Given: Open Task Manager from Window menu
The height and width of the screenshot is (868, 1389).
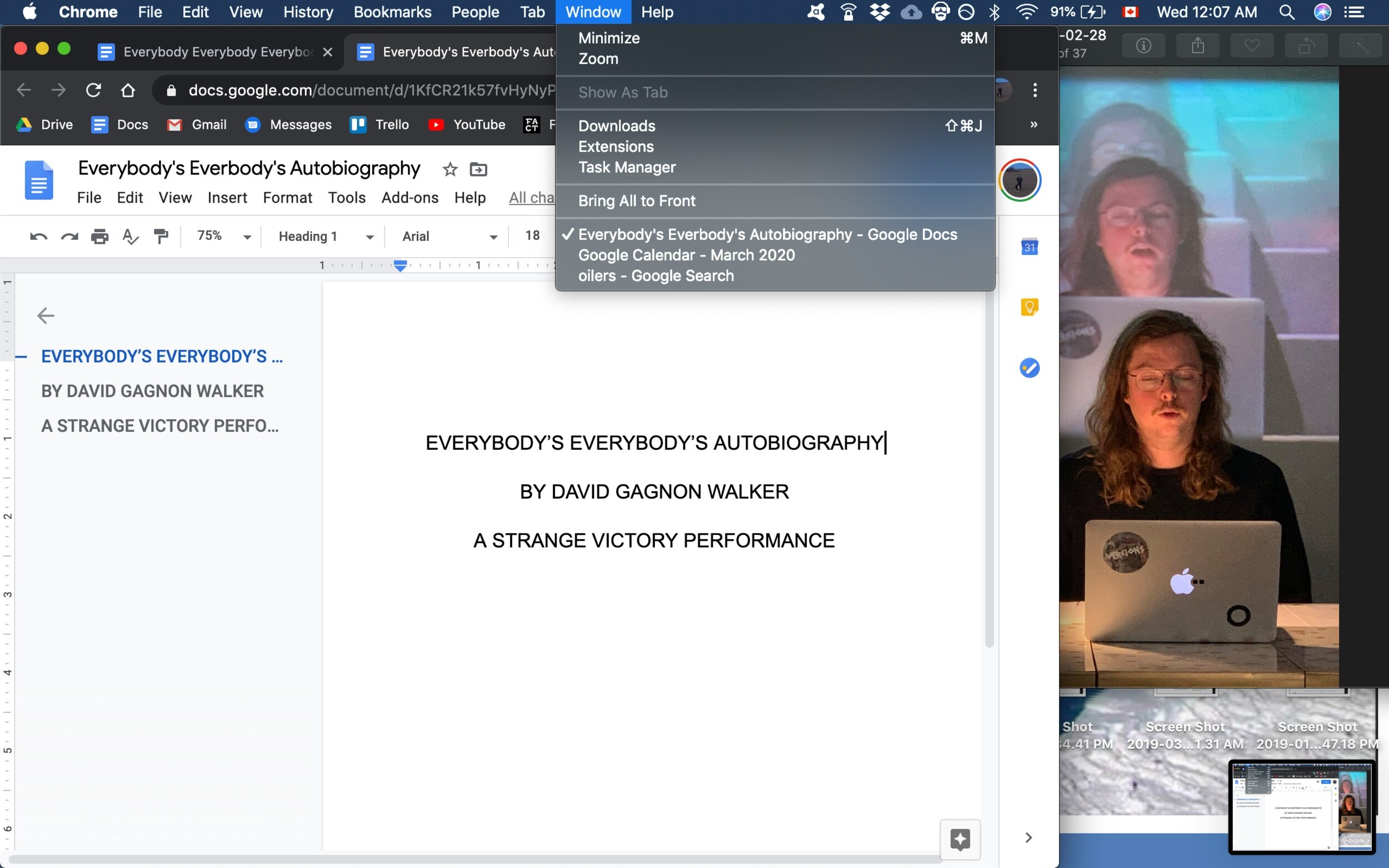Looking at the screenshot, I should point(775,167).
